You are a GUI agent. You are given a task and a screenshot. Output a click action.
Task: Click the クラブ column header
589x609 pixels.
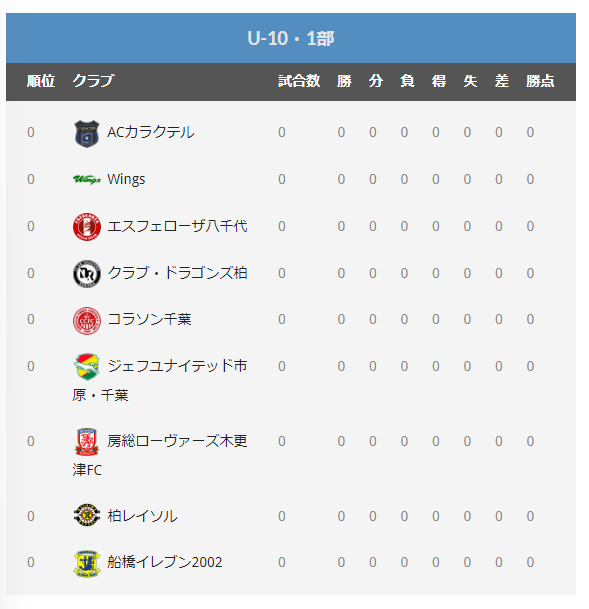pyautogui.click(x=94, y=81)
